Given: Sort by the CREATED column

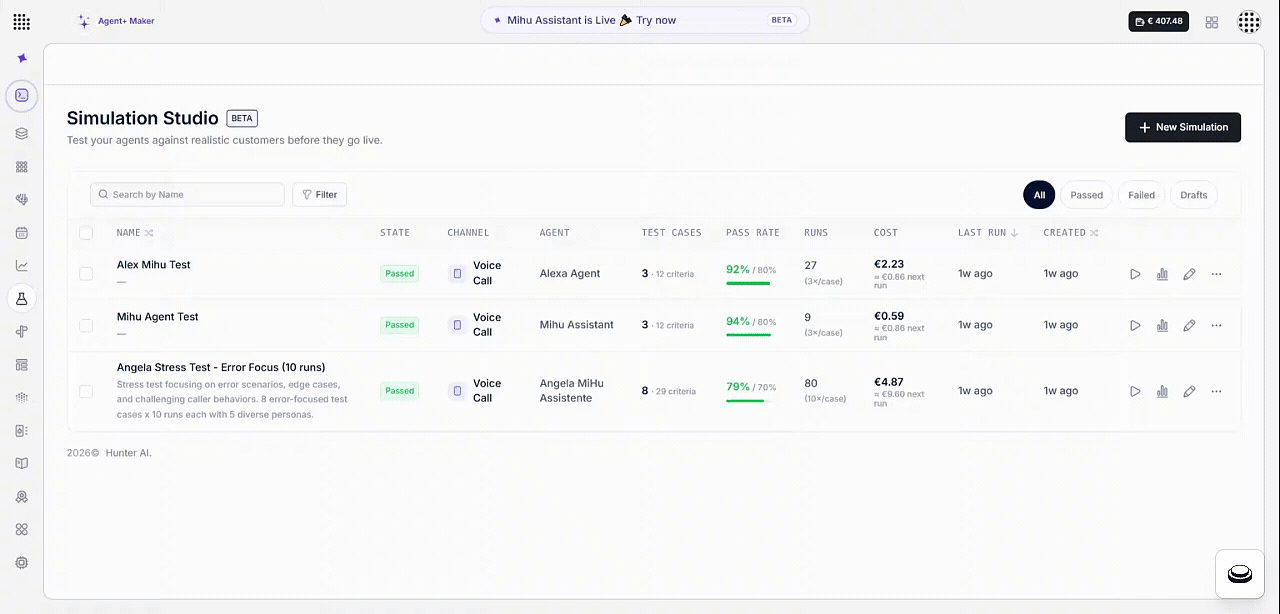Looking at the screenshot, I should [x=1071, y=232].
